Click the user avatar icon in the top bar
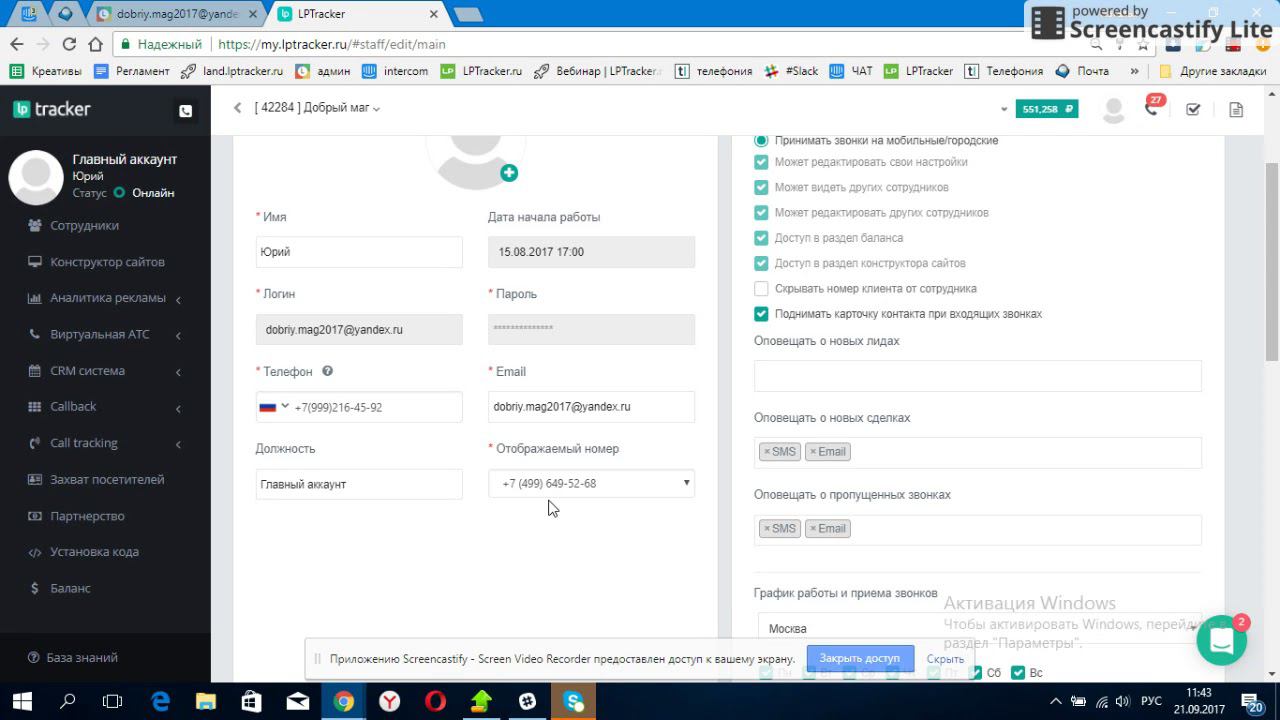Screen dimensions: 1280x720 click(x=1113, y=109)
